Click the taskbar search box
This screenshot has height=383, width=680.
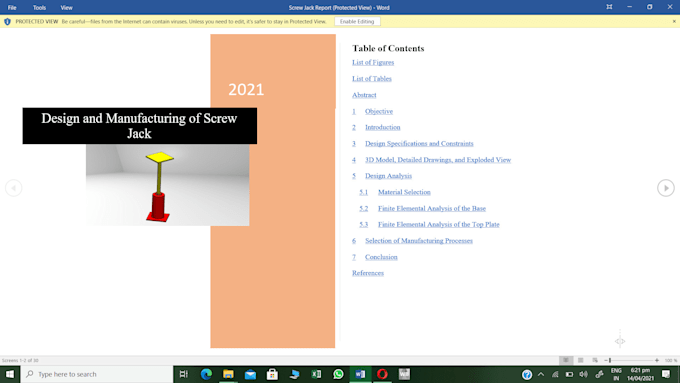pyautogui.click(x=97, y=374)
